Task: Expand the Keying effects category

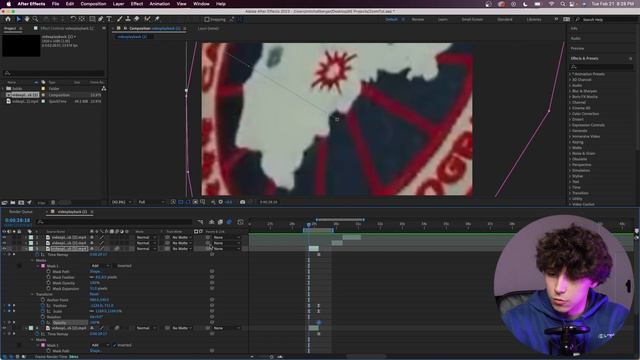Action: tap(570, 142)
